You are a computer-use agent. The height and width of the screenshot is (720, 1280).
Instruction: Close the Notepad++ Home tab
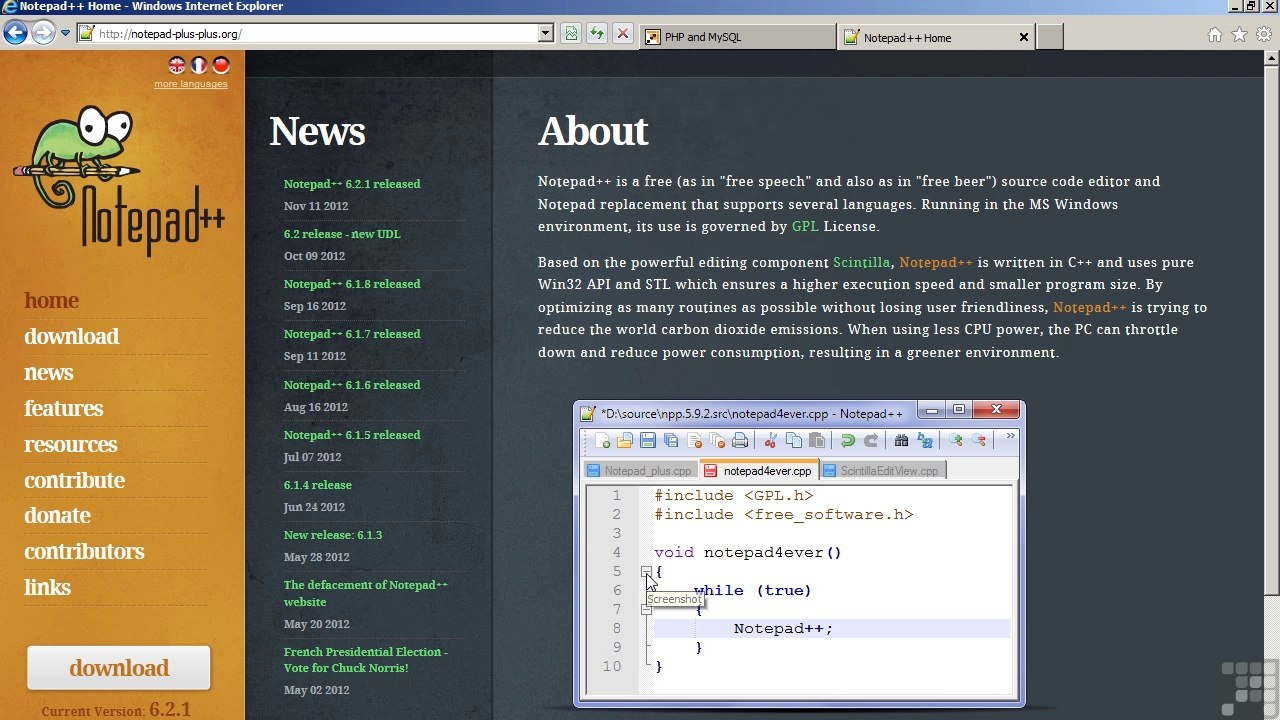pyautogui.click(x=1023, y=38)
